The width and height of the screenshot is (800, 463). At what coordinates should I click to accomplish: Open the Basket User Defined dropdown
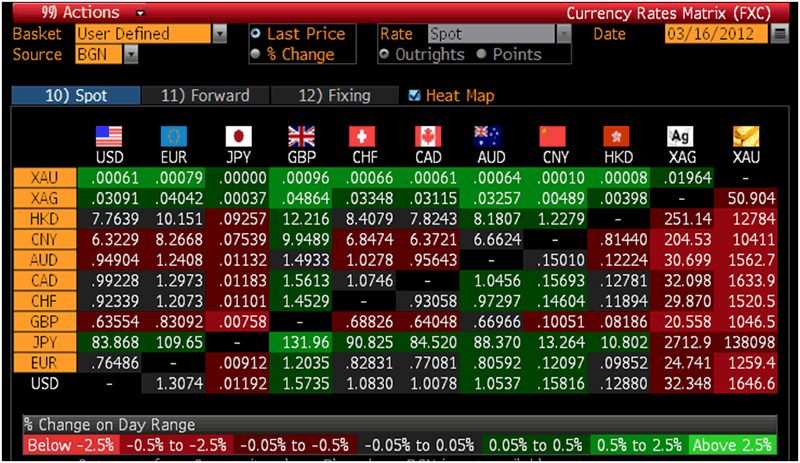(219, 34)
